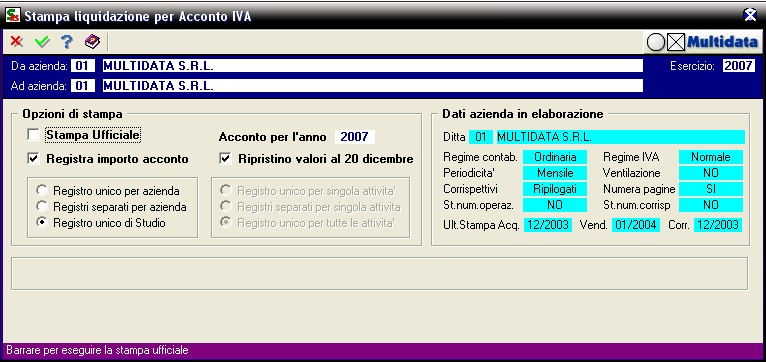Click the red X cancel toolbar icon
766x362 pixels.
click(x=17, y=42)
